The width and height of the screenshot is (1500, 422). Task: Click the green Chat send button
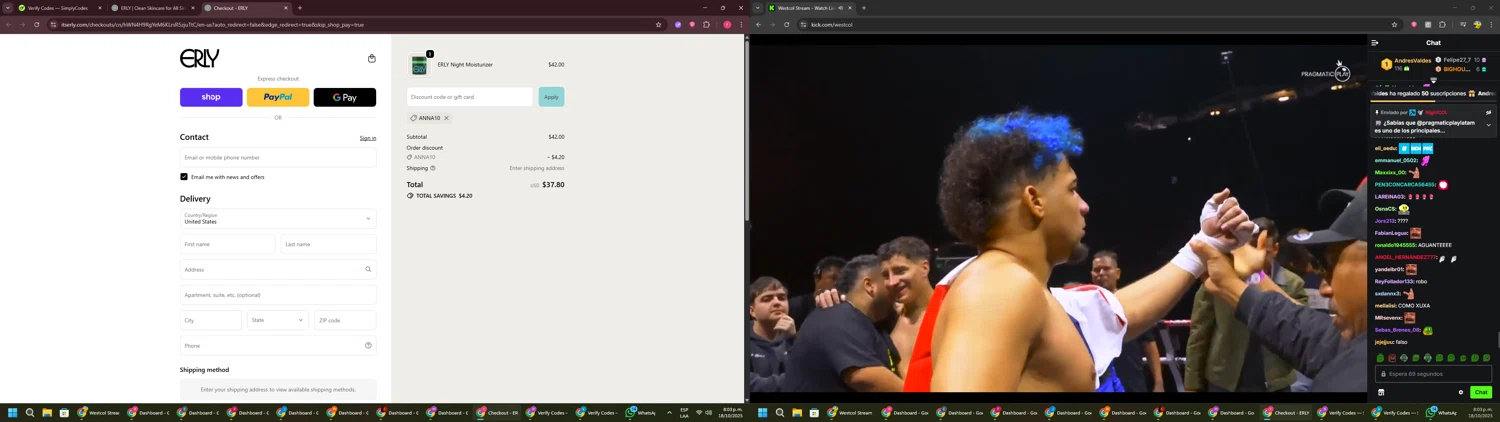click(x=1481, y=392)
